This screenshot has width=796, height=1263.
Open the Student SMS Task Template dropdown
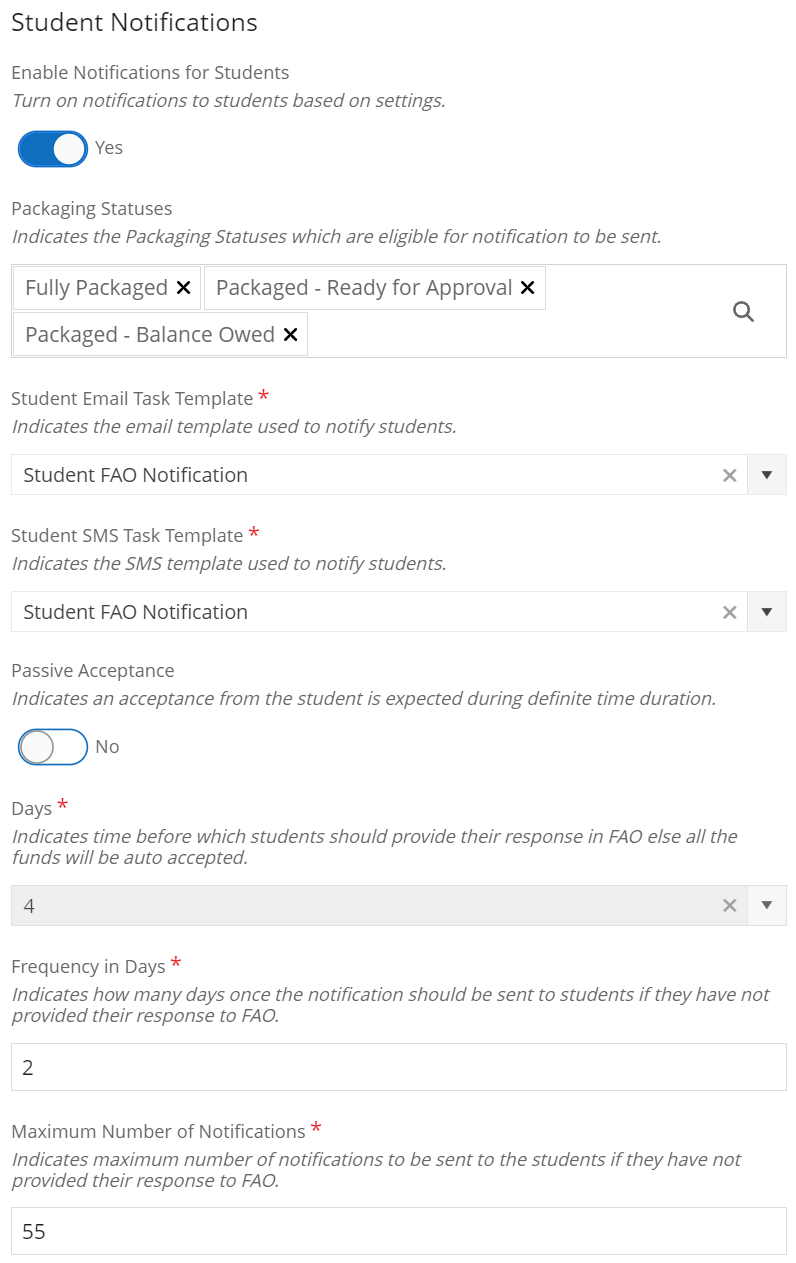point(766,611)
